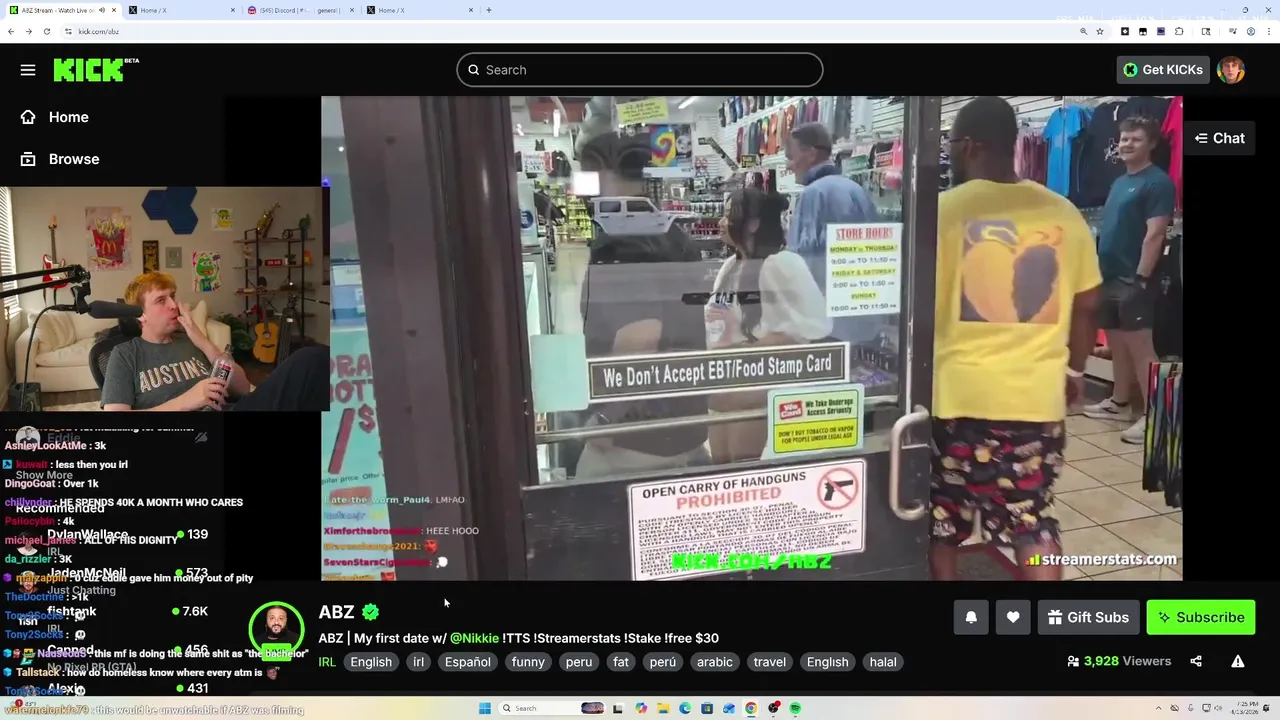Open the IRL category link
This screenshot has height=720, width=1280.
327,662
